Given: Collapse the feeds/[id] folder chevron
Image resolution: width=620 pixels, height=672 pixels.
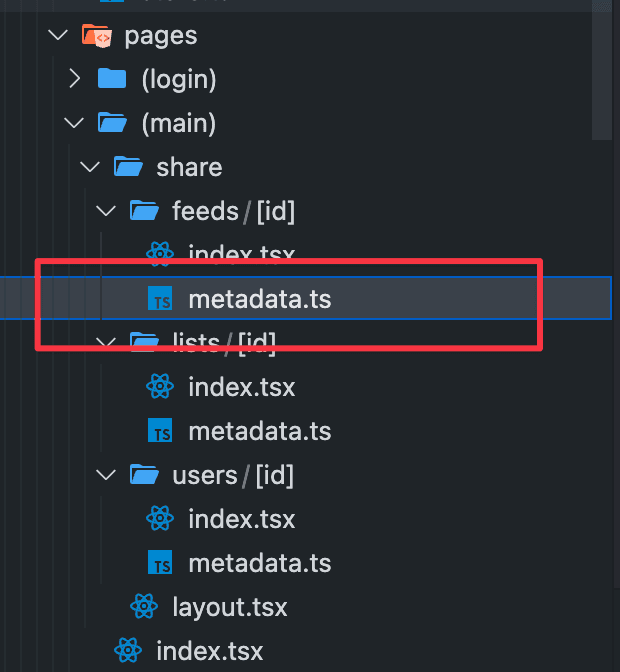Looking at the screenshot, I should [x=107, y=211].
